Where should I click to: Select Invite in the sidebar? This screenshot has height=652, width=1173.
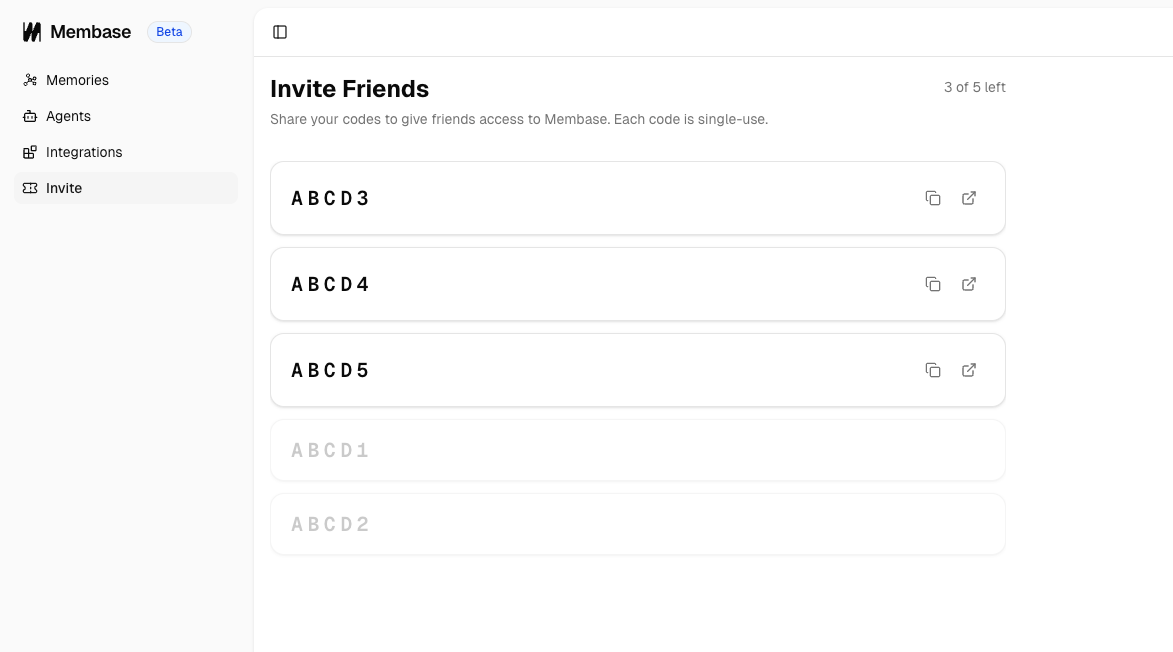coord(63,188)
